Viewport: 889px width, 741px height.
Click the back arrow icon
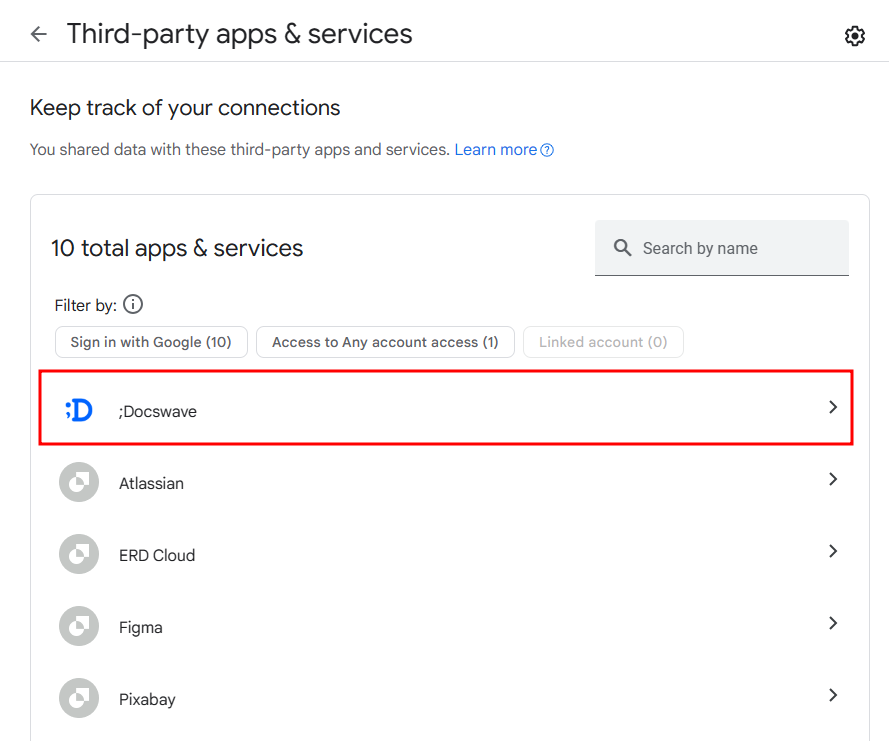point(39,34)
